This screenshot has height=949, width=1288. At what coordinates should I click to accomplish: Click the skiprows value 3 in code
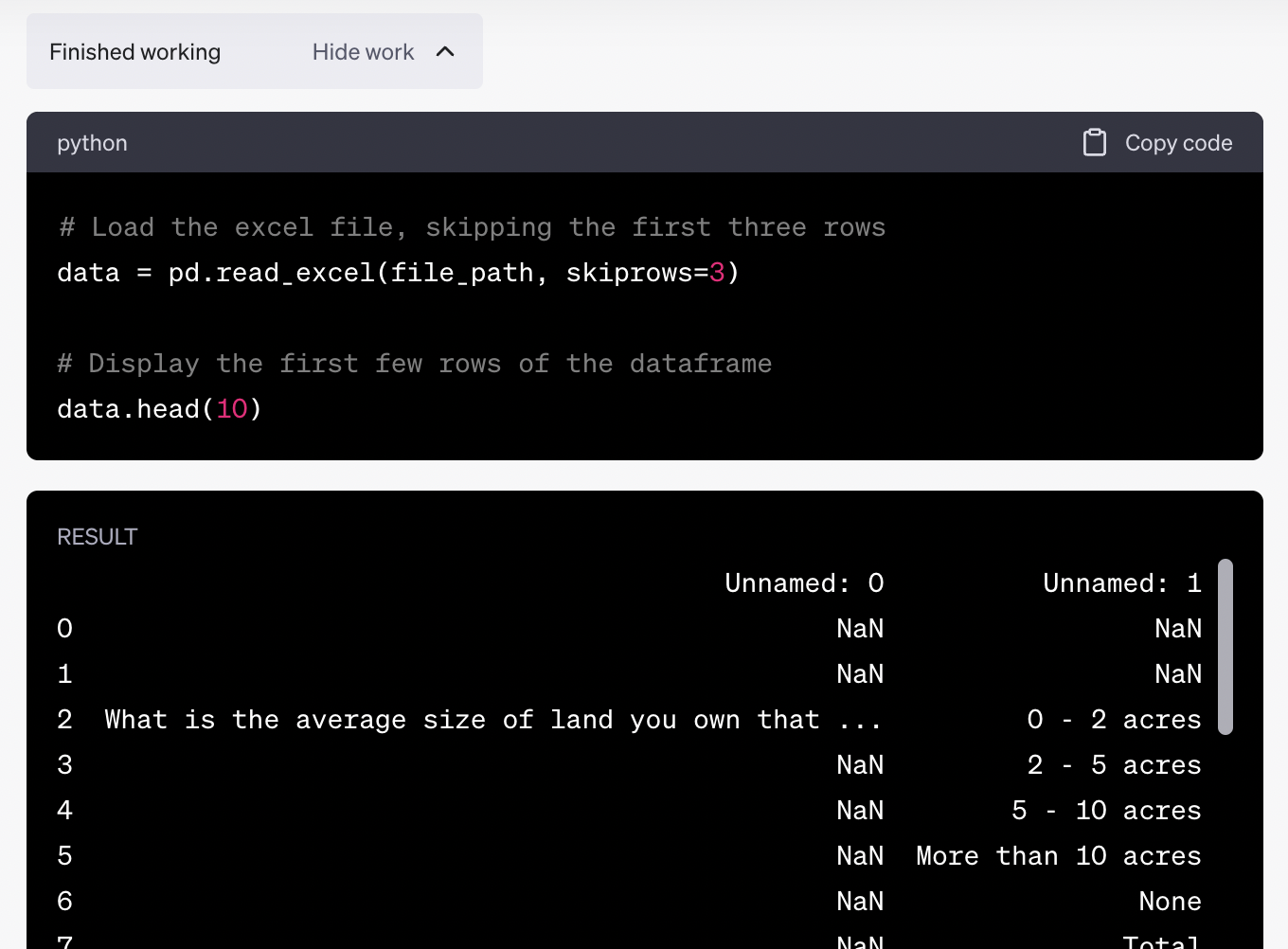(717, 273)
